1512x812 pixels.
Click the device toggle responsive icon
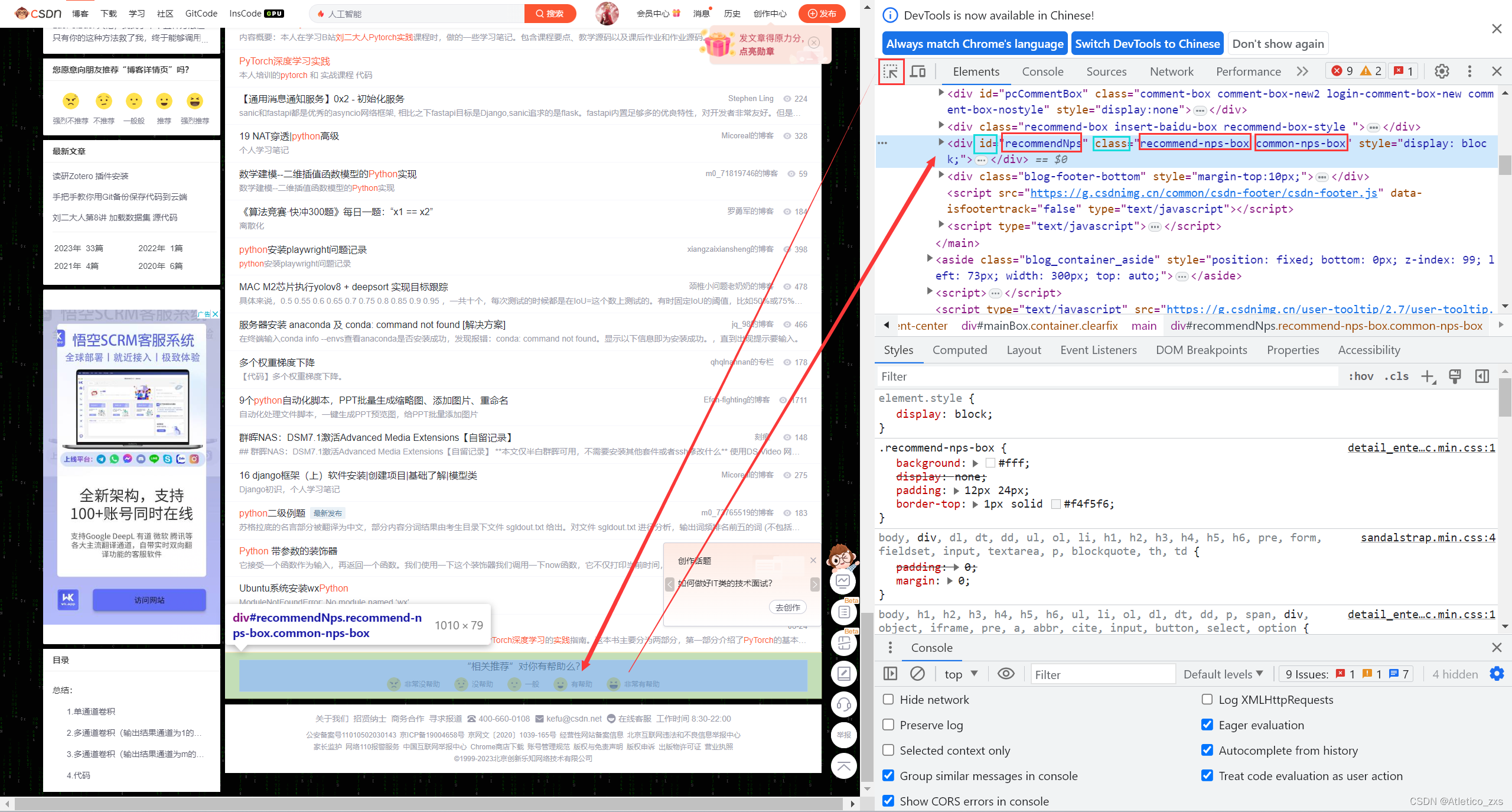pos(919,71)
